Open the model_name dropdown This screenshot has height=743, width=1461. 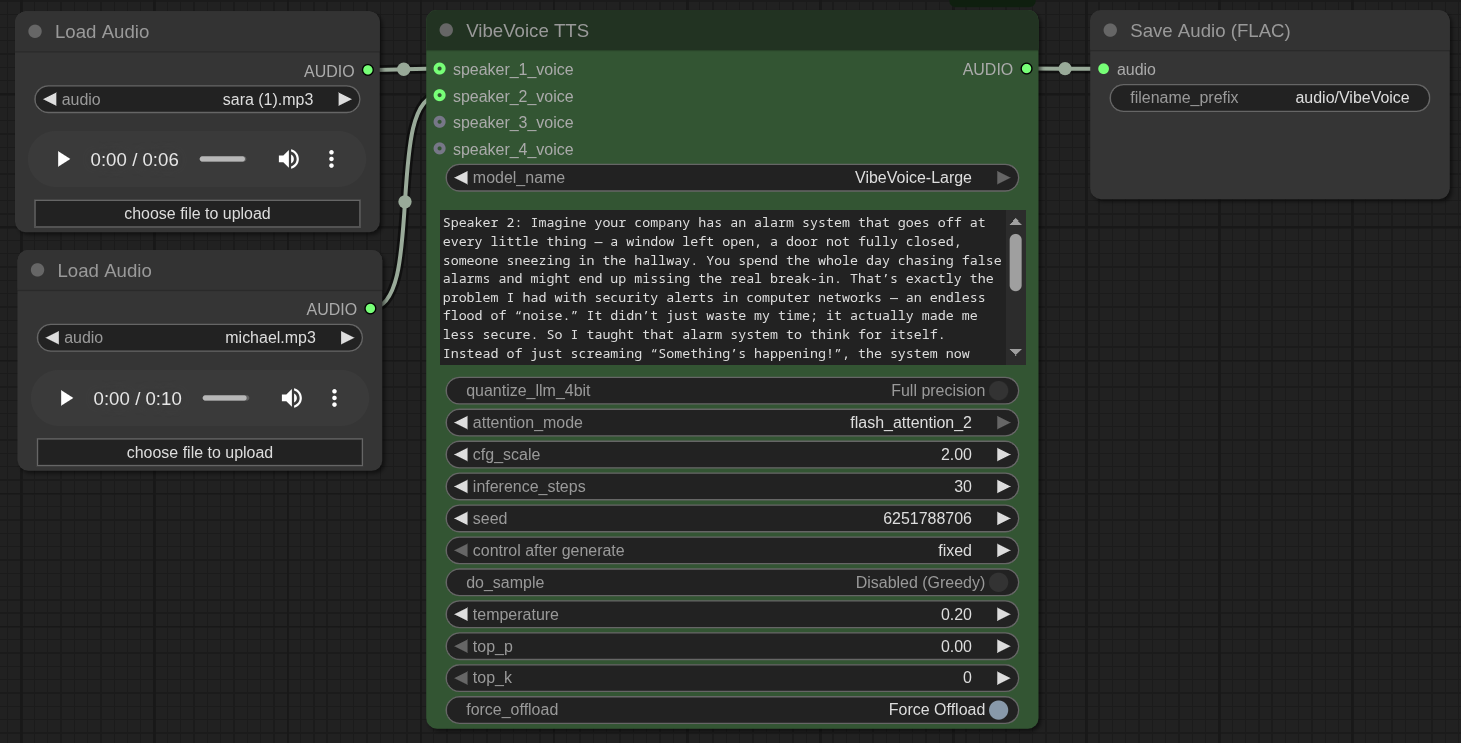(732, 178)
